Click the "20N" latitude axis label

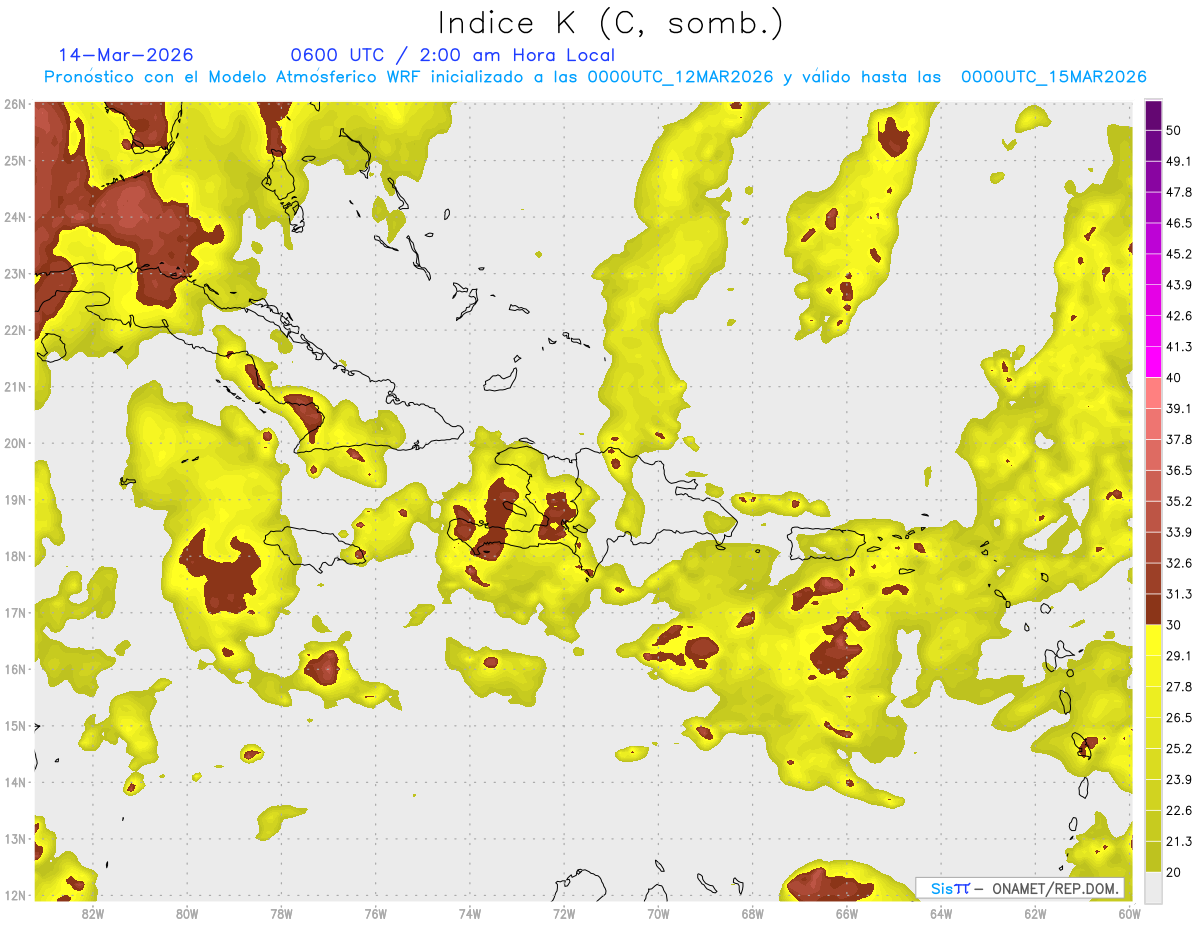15,443
